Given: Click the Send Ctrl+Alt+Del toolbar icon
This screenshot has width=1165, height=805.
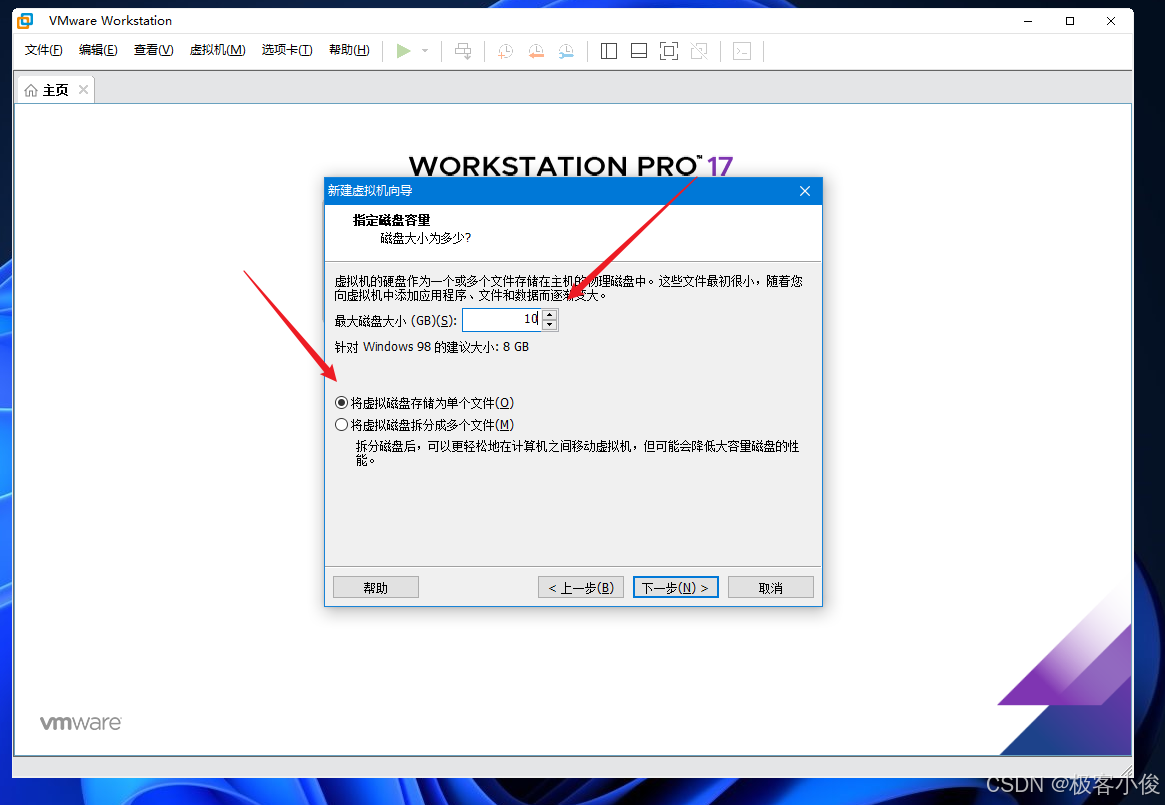Looking at the screenshot, I should [x=463, y=51].
